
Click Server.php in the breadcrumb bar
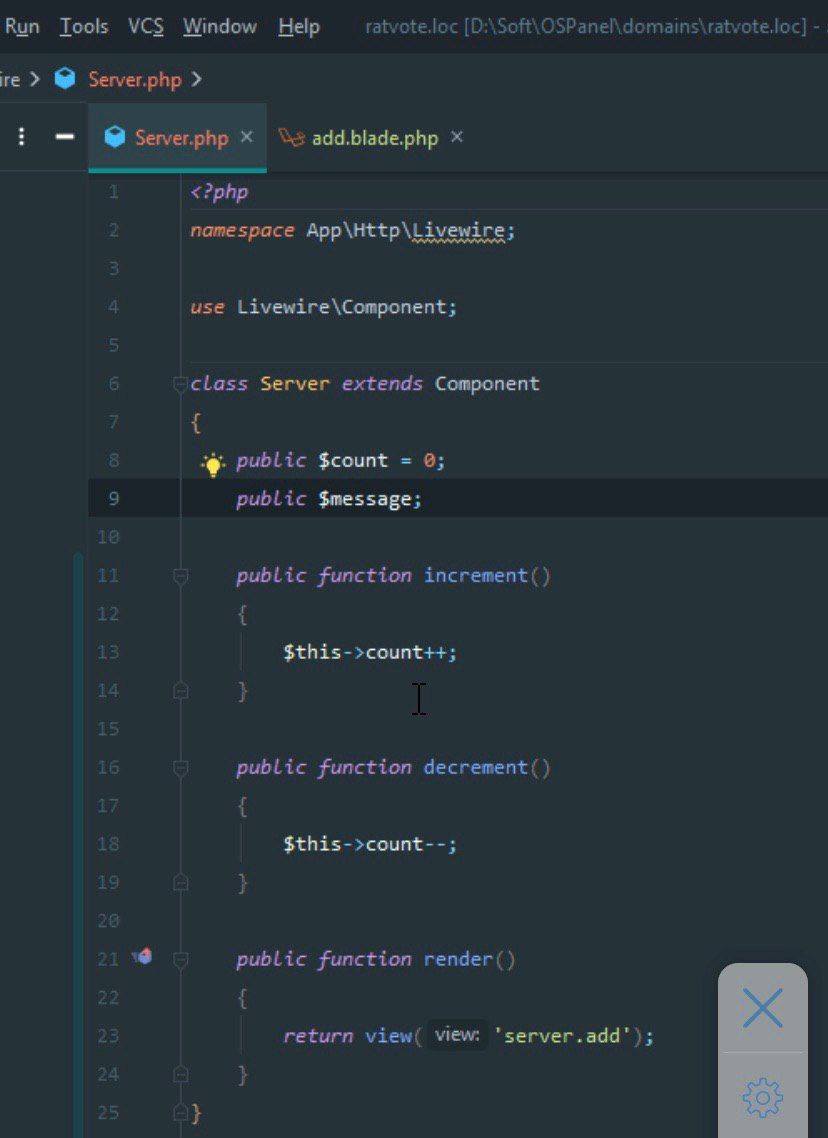(135, 79)
